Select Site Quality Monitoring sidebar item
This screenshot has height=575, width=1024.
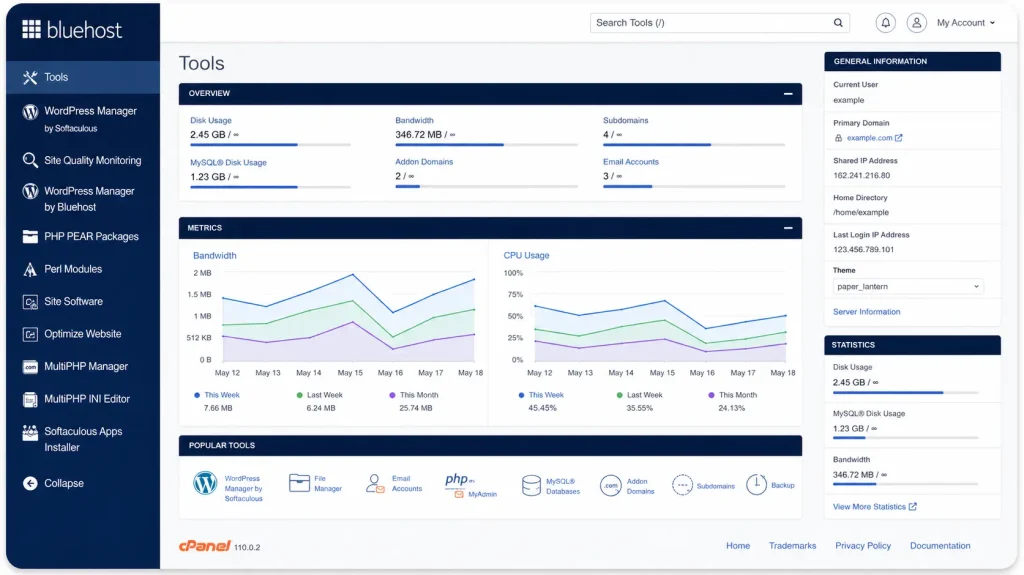(x=83, y=160)
